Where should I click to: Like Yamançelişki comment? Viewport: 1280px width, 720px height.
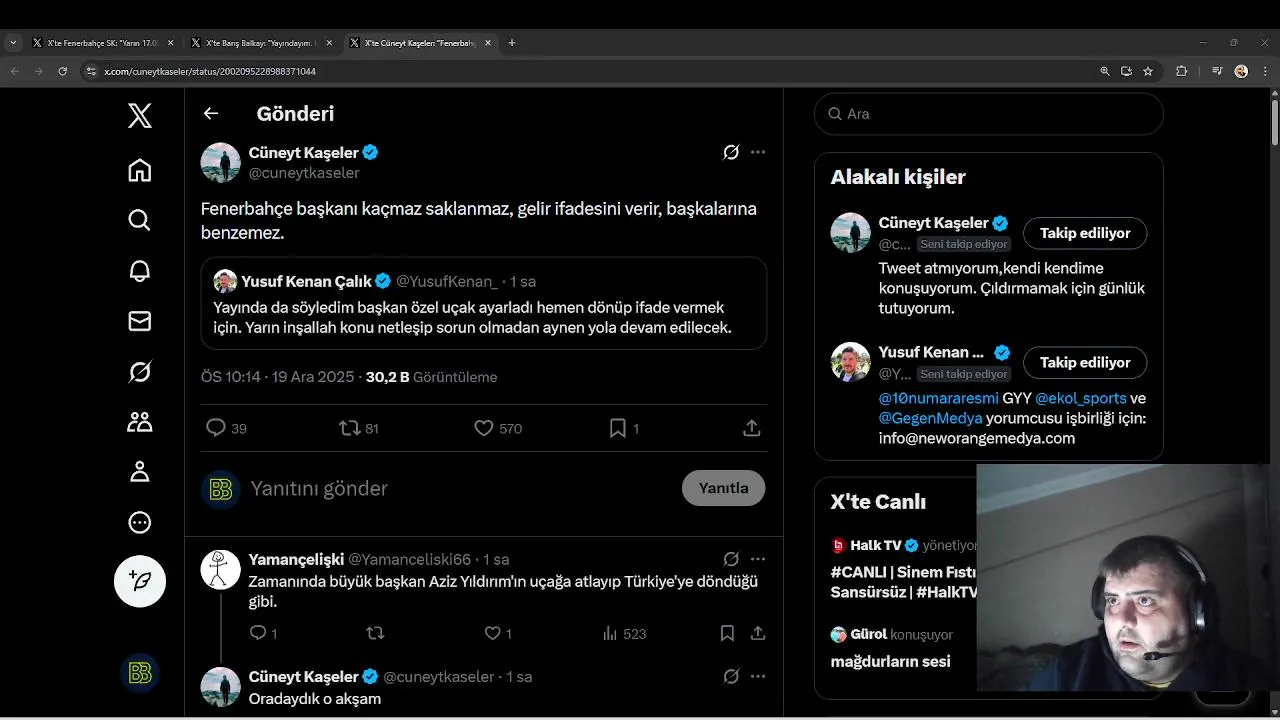click(x=498, y=633)
